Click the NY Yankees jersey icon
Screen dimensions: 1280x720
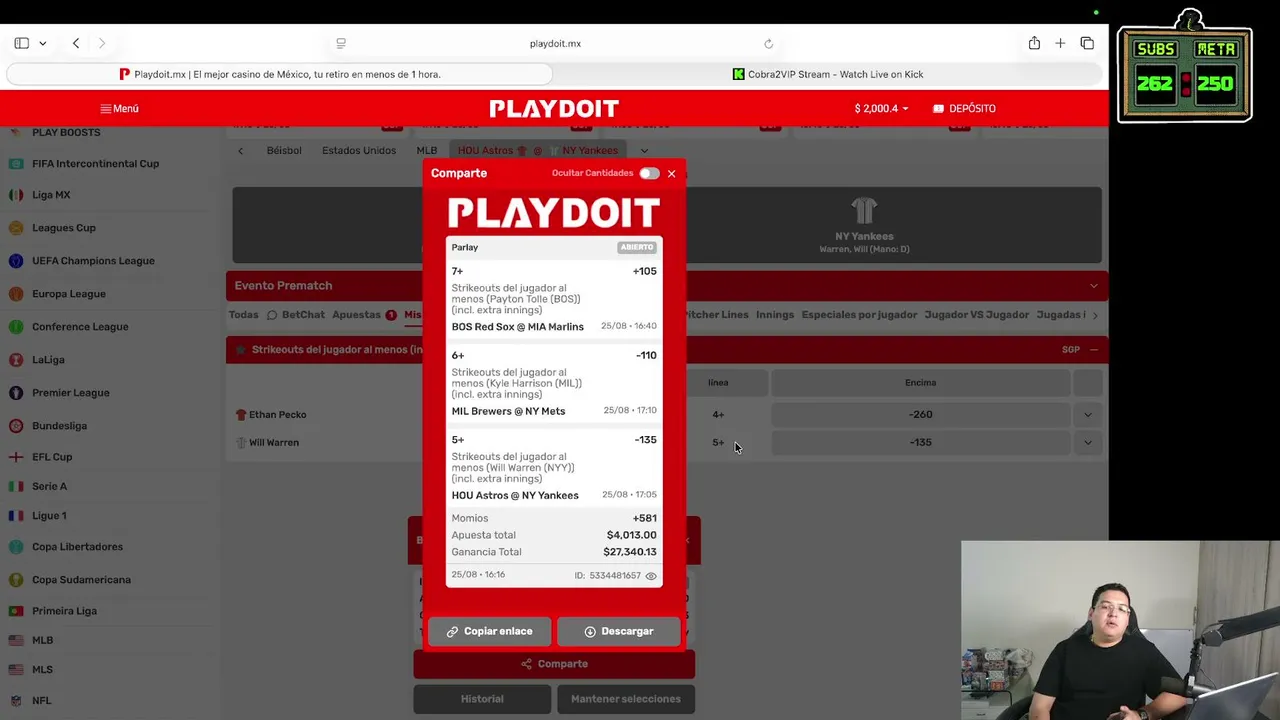[x=864, y=211]
